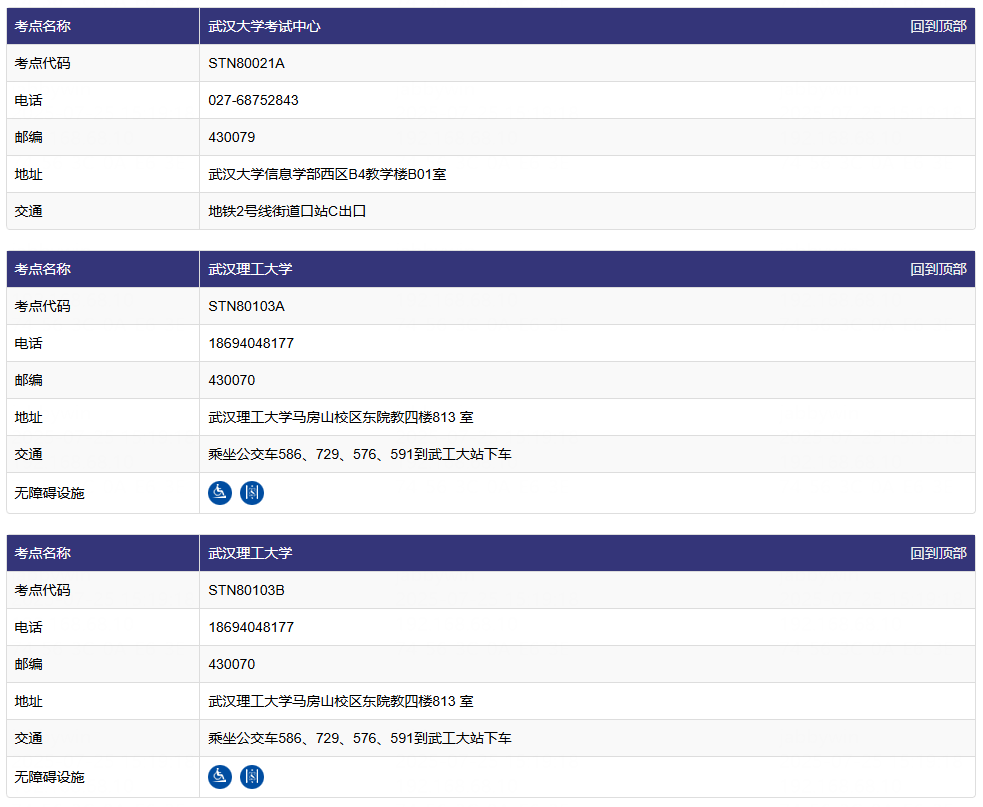
Task: Select the 586、729、576、591 bus directions under STN80103A
Action: [360, 455]
